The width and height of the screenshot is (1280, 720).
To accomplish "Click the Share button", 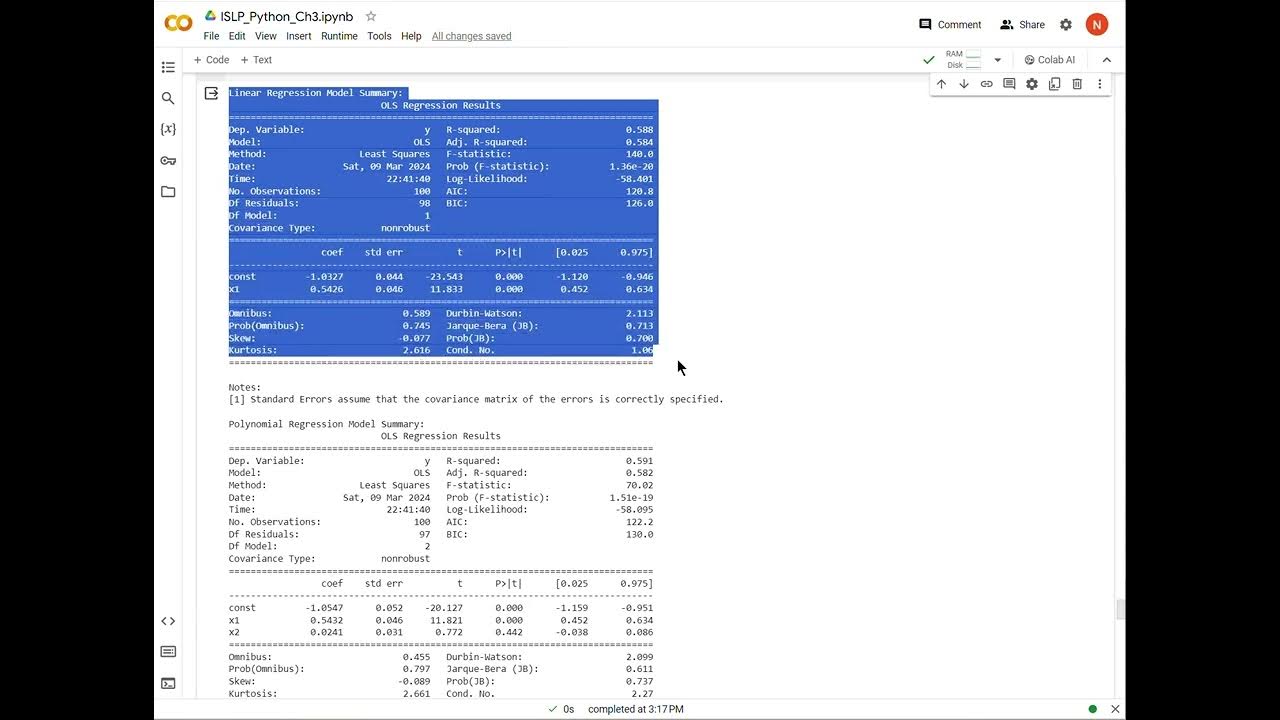I will [1022, 25].
